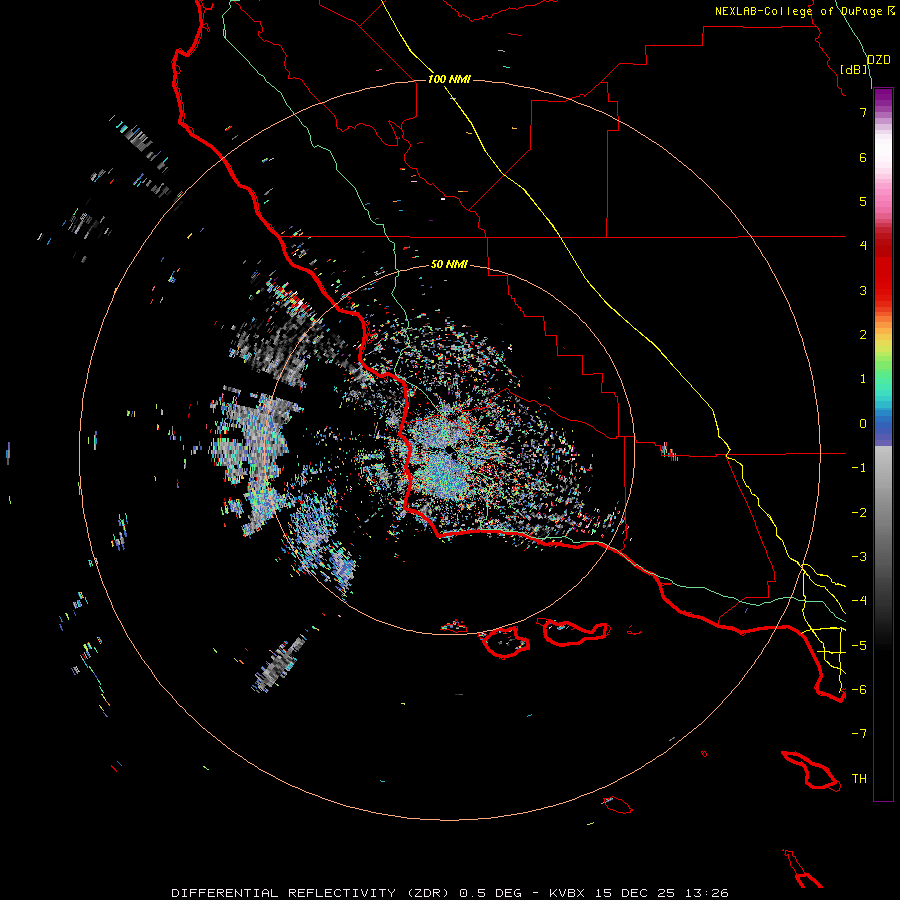The height and width of the screenshot is (900, 900).
Task: Click the red 3 dB segment of the color bar
Action: (x=883, y=290)
